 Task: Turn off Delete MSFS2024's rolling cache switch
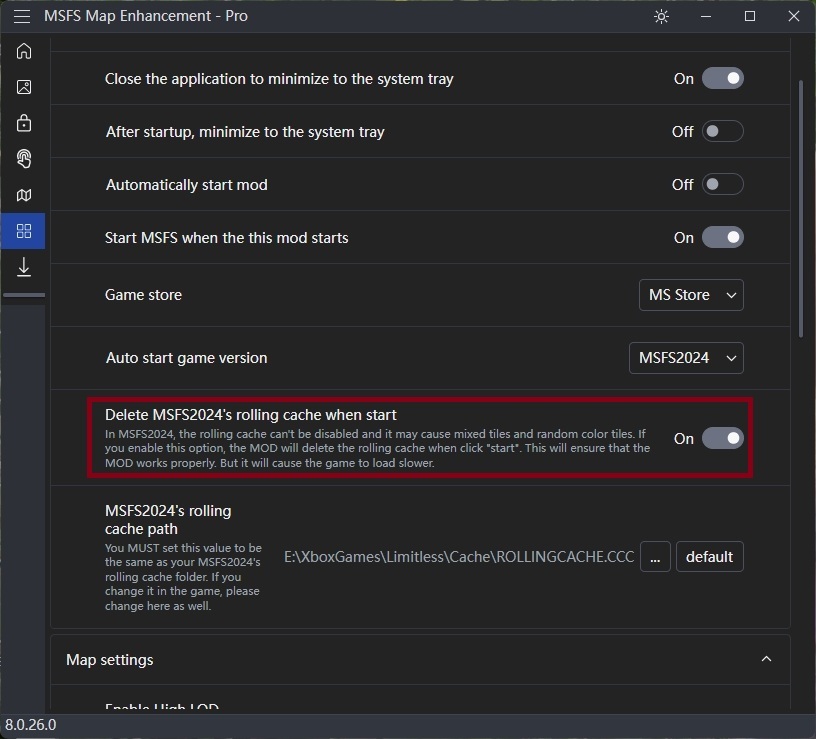(x=722, y=438)
